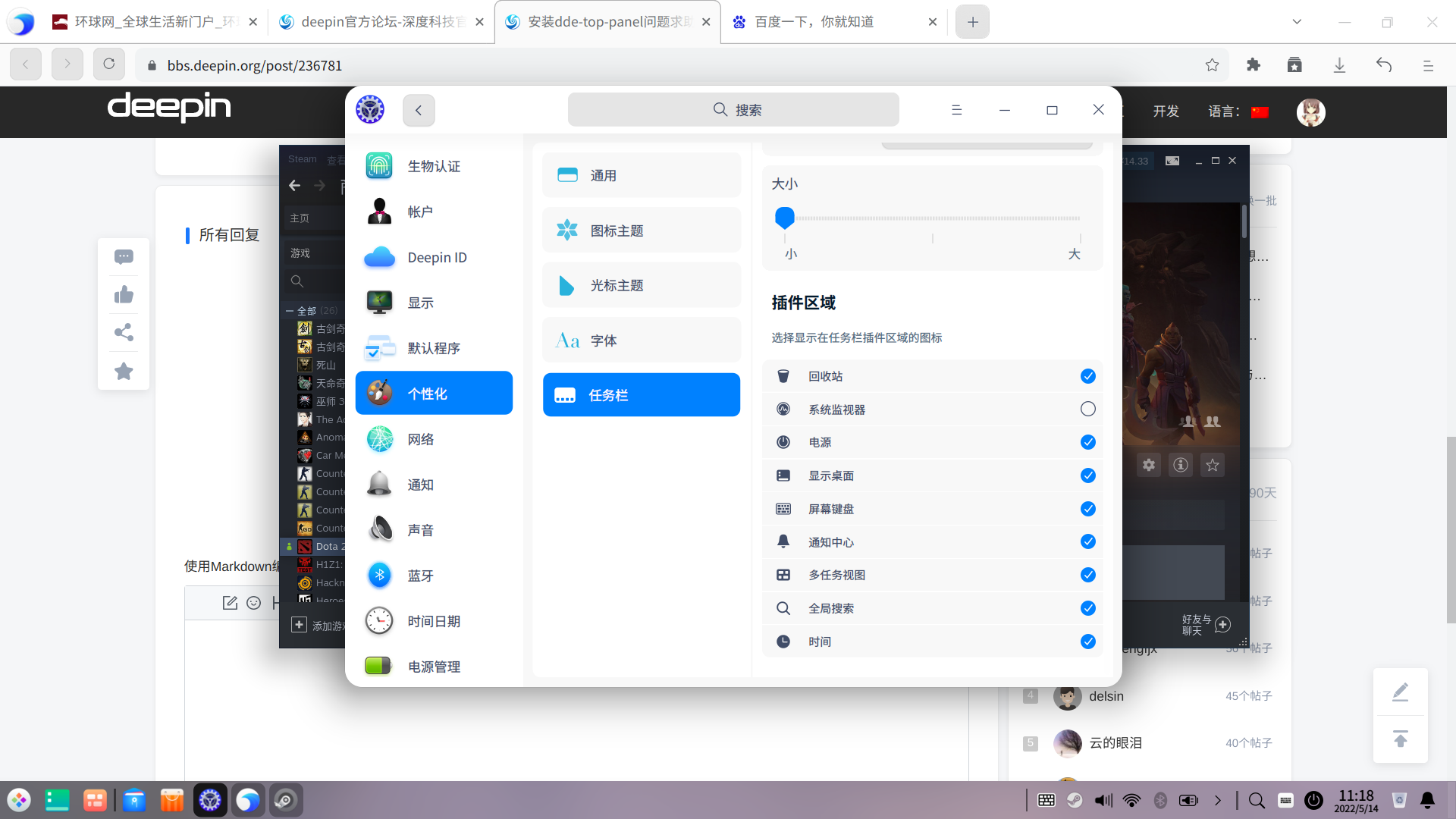Viewport: 1456px width, 819px height.
Task: Expand the system tray chevron arrow
Action: point(1218,799)
